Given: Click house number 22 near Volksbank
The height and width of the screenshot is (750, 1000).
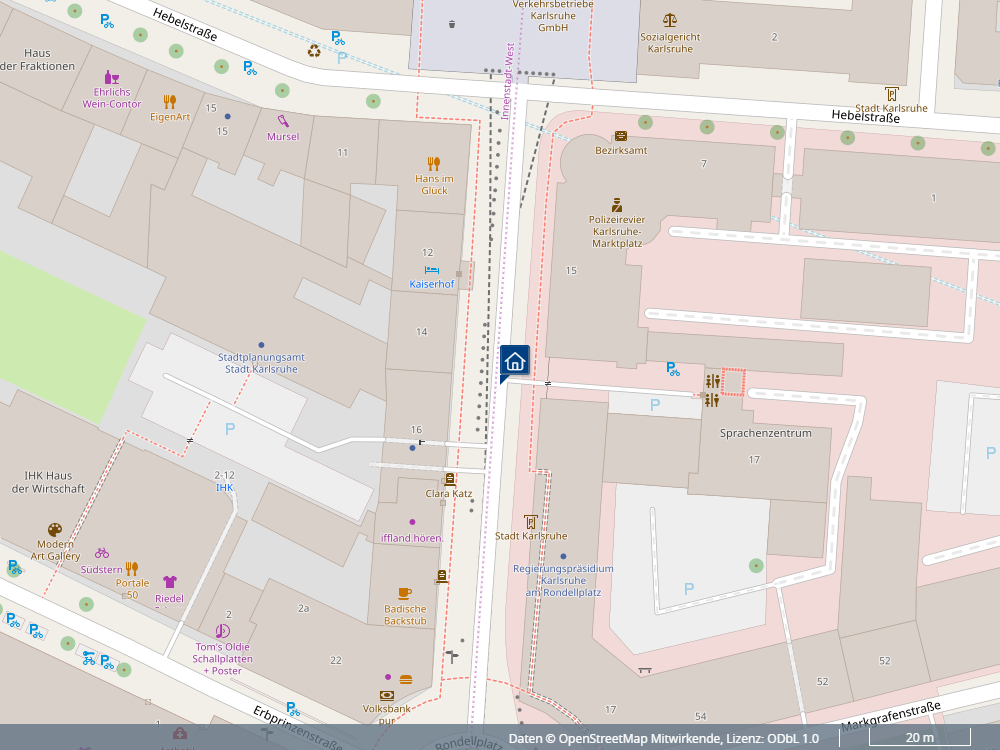Looking at the screenshot, I should (x=336, y=660).
